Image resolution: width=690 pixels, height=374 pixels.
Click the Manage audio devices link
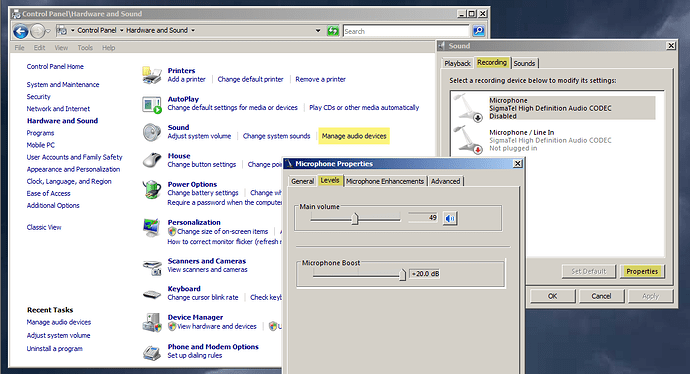click(x=354, y=136)
